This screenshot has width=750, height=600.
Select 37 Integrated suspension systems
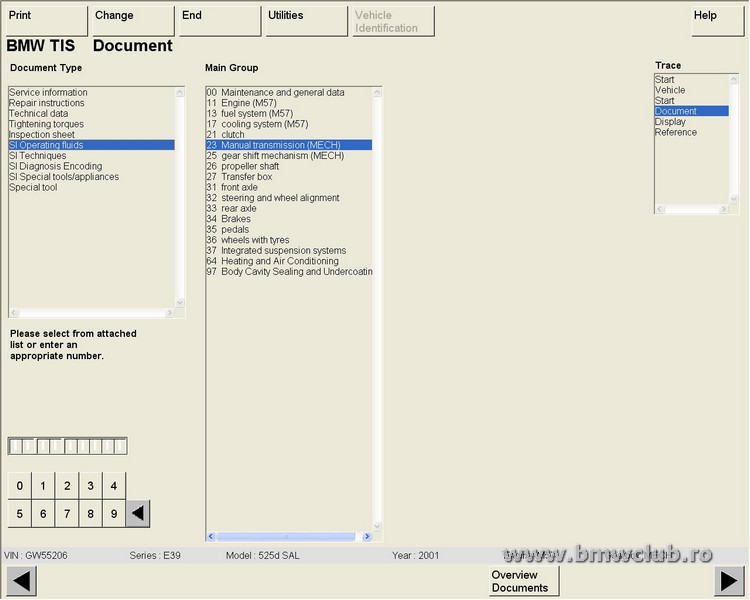(x=289, y=250)
